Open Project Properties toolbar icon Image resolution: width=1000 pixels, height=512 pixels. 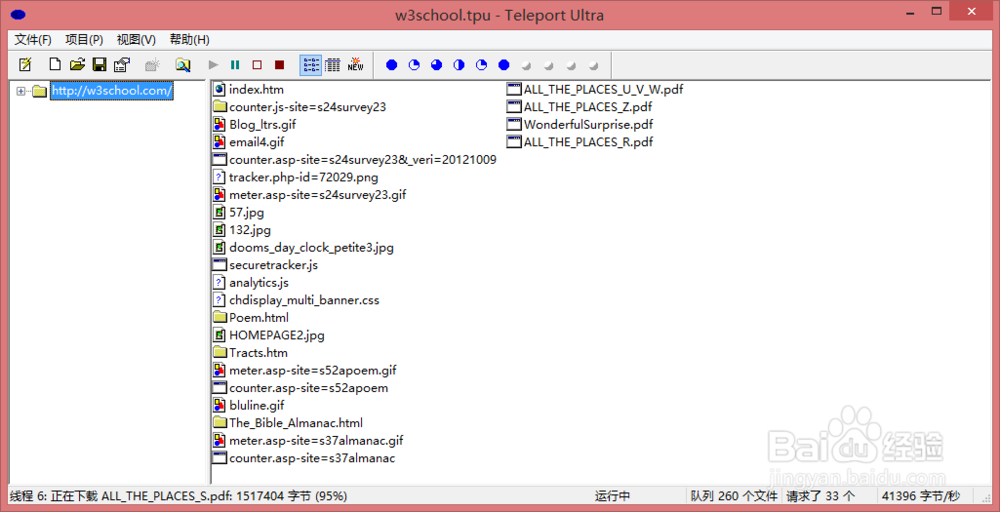point(121,64)
